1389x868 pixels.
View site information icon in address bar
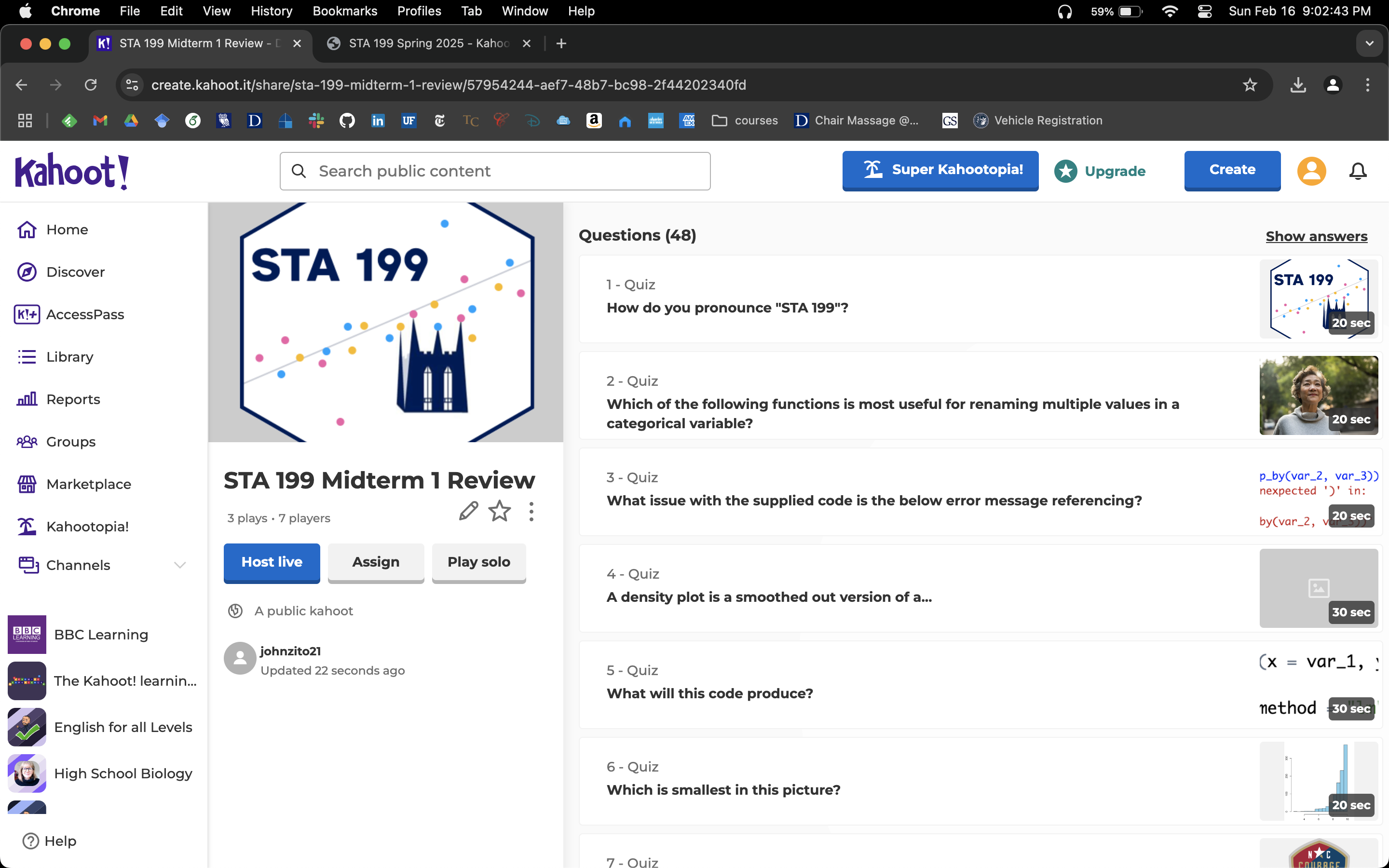click(132, 85)
